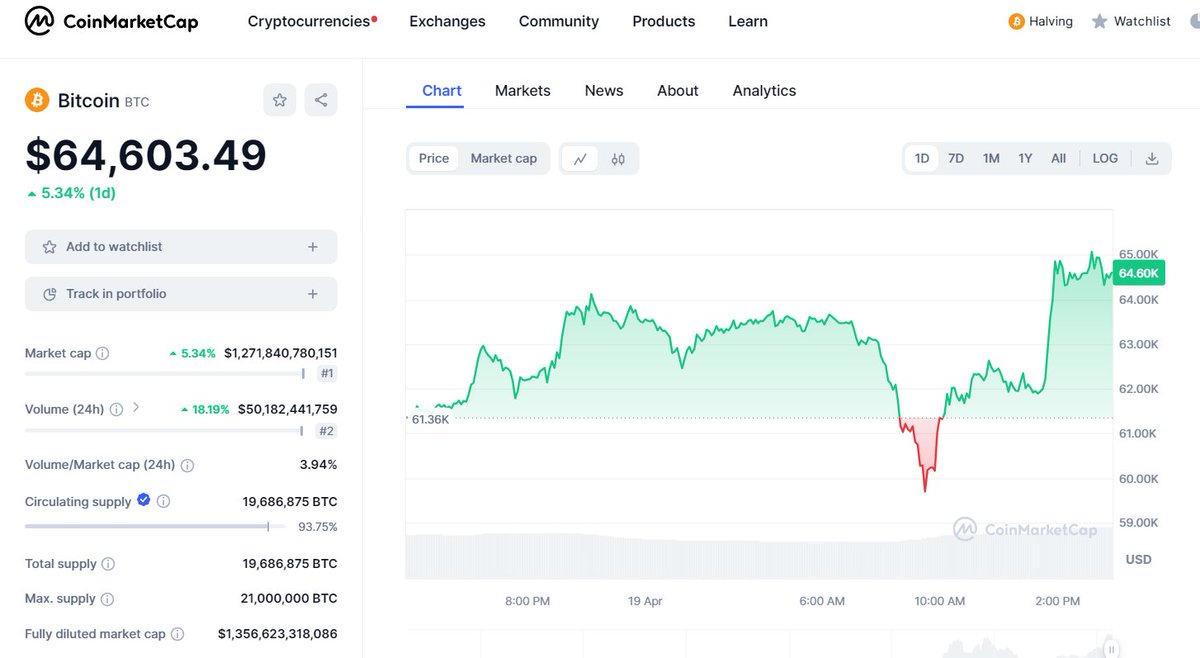Click Add to watchlist button
The width and height of the screenshot is (1200, 658).
(x=181, y=247)
